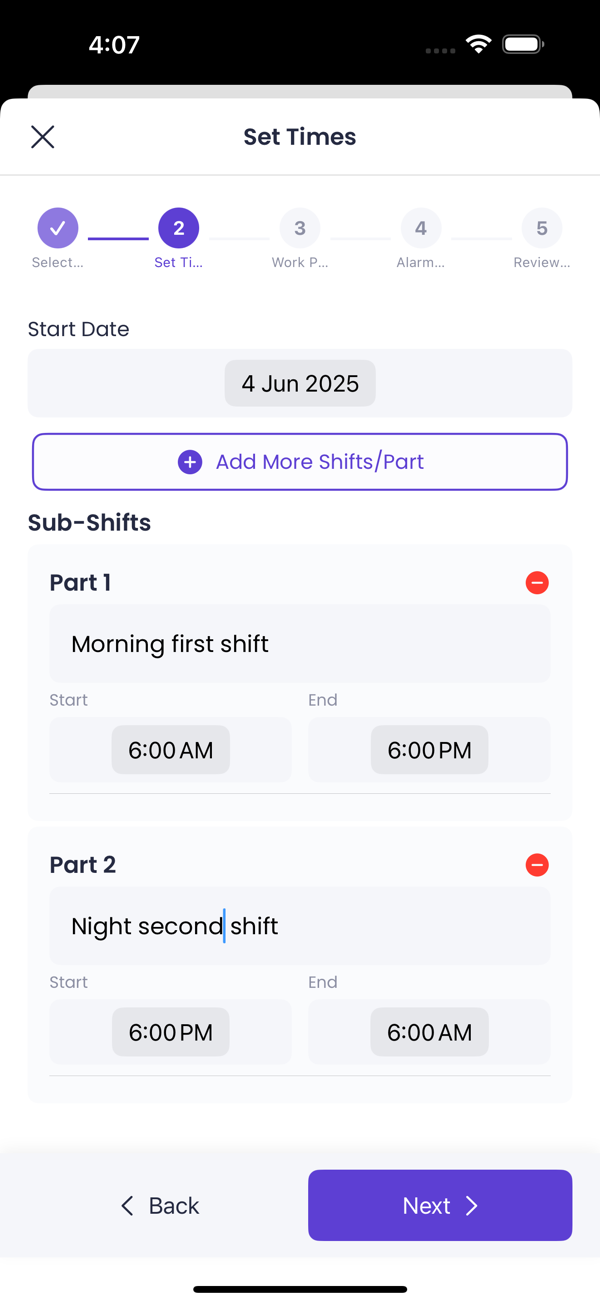The height and width of the screenshot is (1304, 600).
Task: Open Part 1 start time 6:00 AM picker
Action: [x=171, y=750]
